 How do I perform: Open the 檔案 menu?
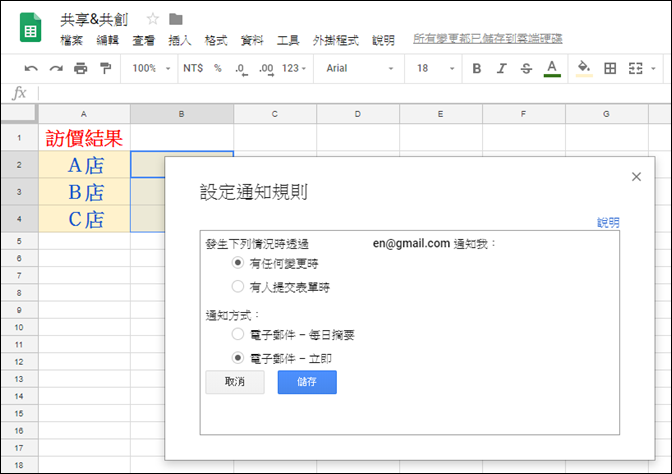71,40
